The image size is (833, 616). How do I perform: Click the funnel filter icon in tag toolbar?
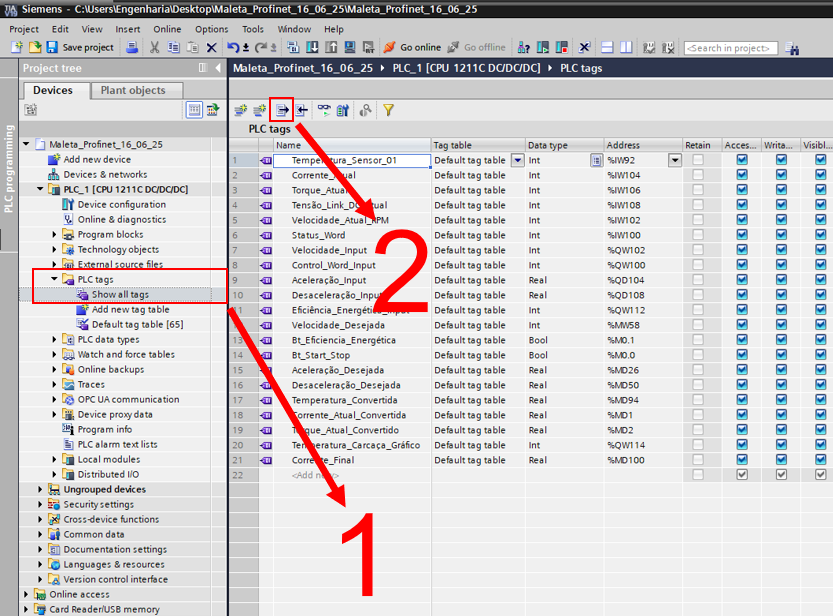click(x=388, y=110)
